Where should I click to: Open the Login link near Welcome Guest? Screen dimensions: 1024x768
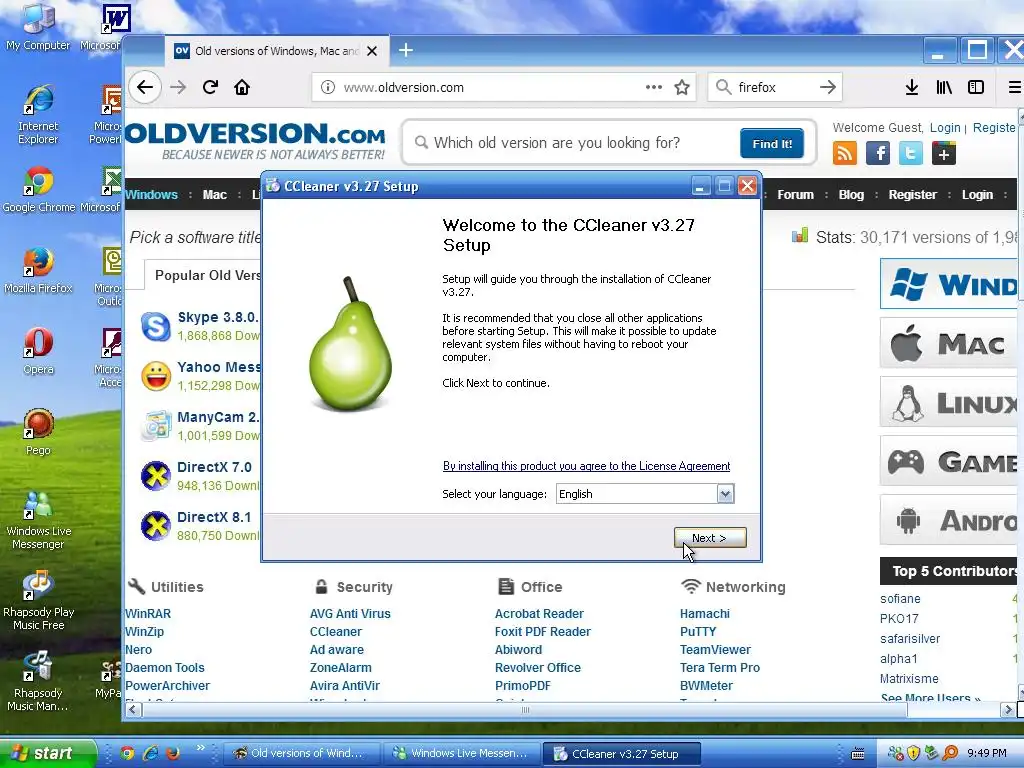945,127
